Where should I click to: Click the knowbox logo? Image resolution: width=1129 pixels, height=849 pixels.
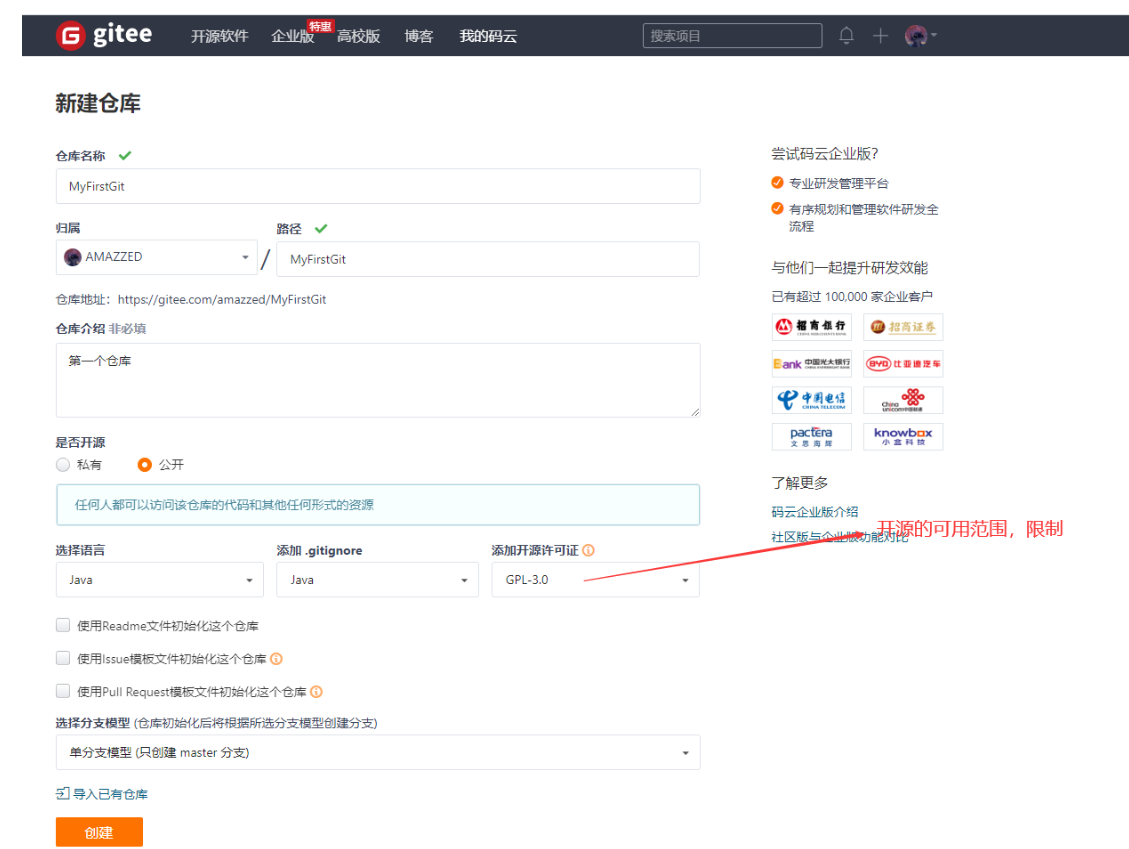click(903, 436)
